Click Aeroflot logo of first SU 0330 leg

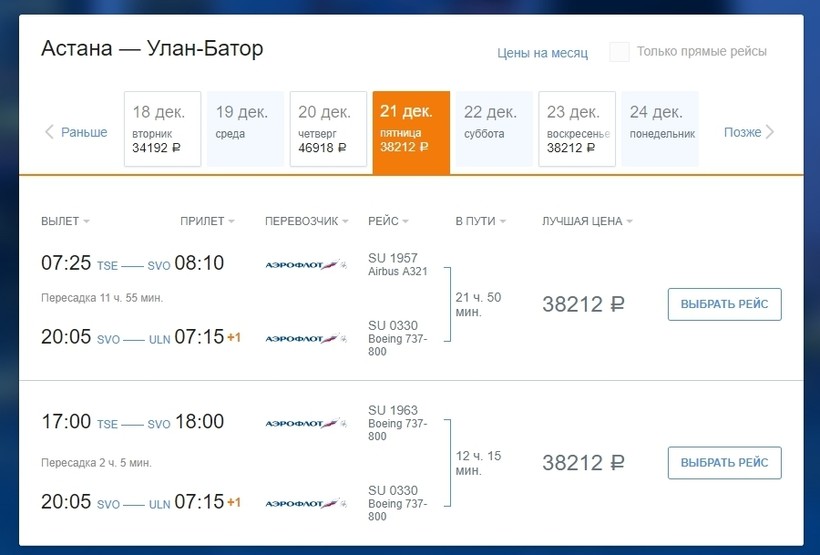coord(306,338)
